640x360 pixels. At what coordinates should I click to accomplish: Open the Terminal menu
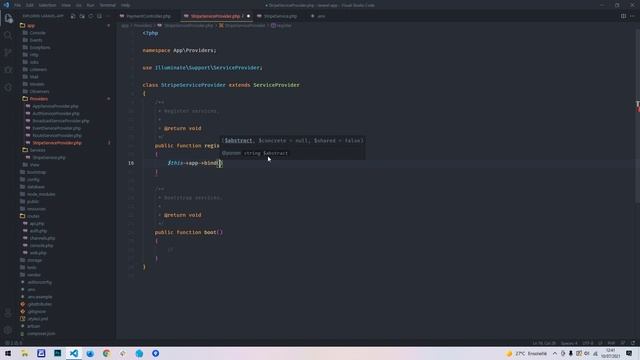pyautogui.click(x=107, y=5)
